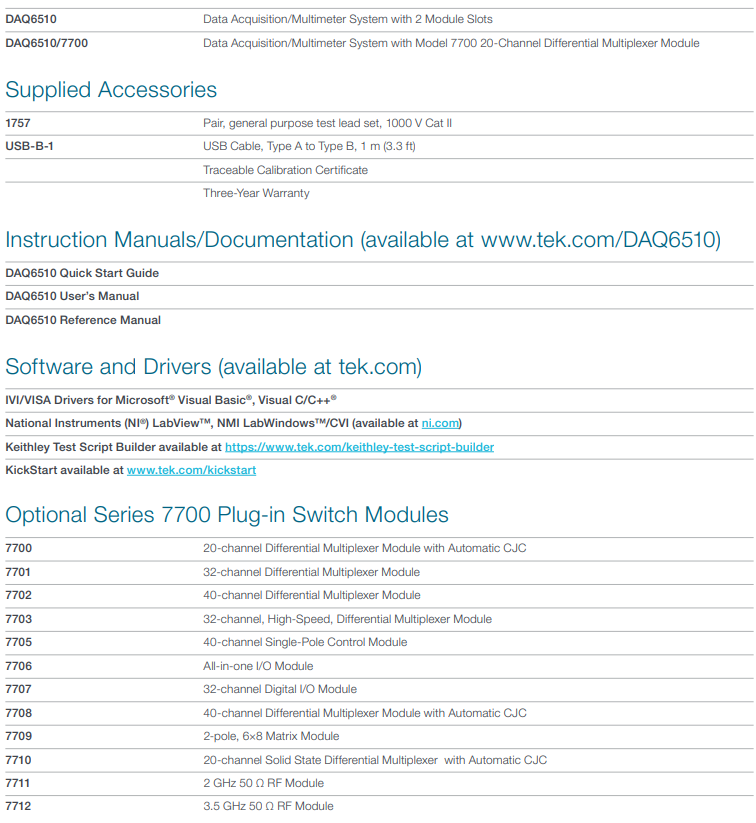Image resolution: width=756 pixels, height=823 pixels.
Task: Click 'Optional Series 7700 Plug-in Switch Modules' heading
Action: (227, 515)
